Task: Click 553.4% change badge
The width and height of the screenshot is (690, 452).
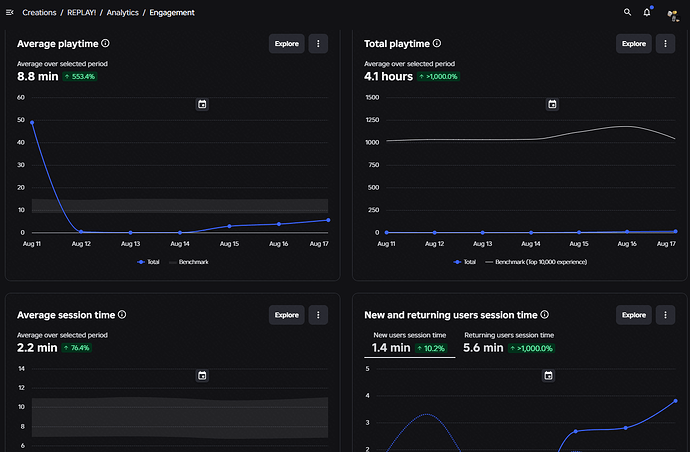Action: pos(80,77)
